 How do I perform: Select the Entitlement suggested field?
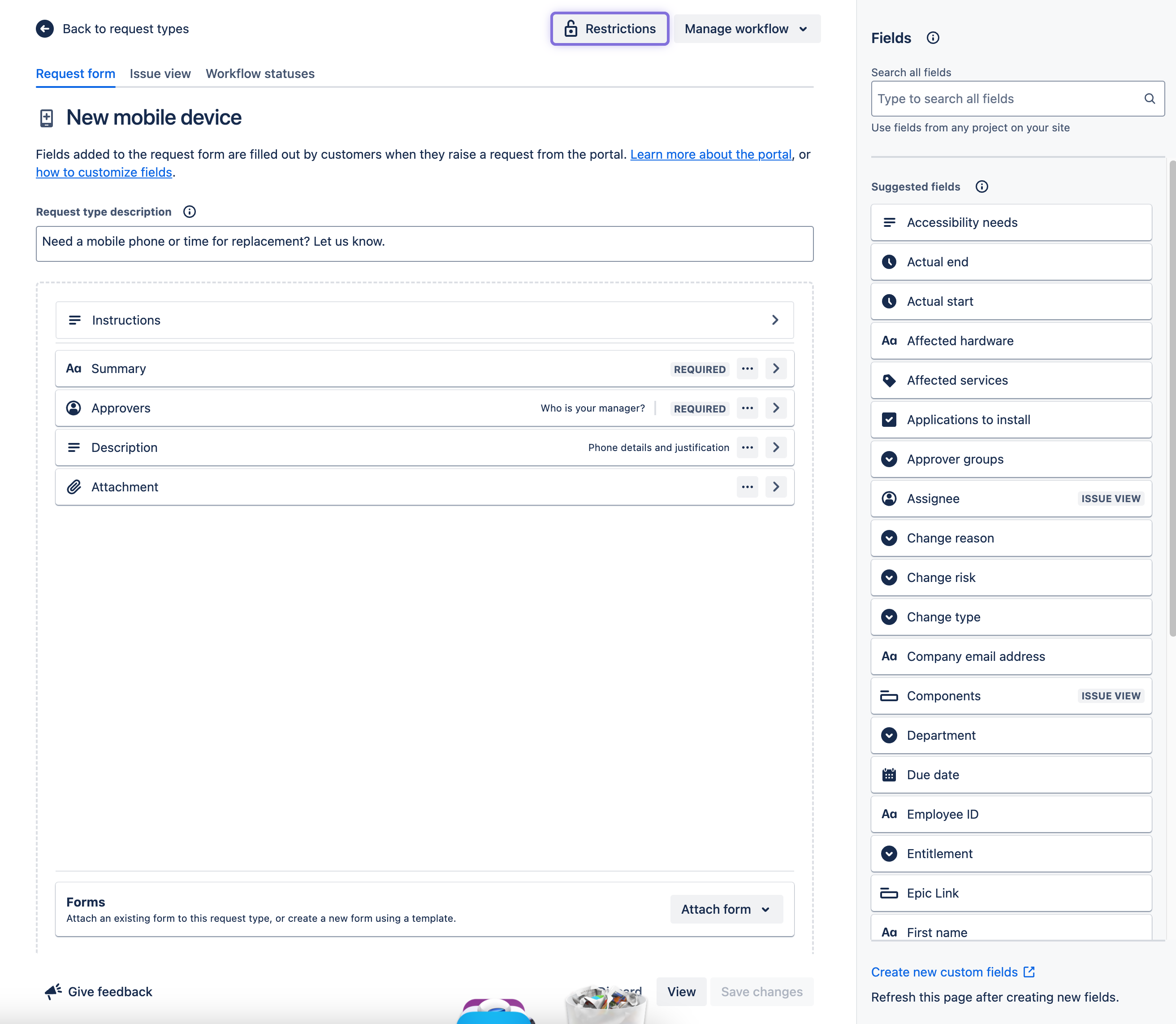[1011, 854]
